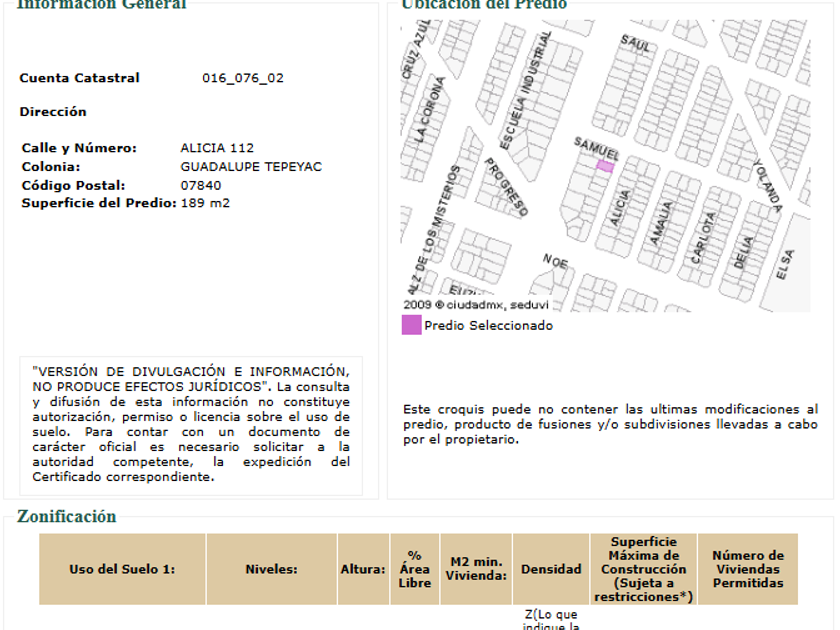The width and height of the screenshot is (840, 630).
Task: Click the SAMUEL street label on map
Action: [596, 148]
